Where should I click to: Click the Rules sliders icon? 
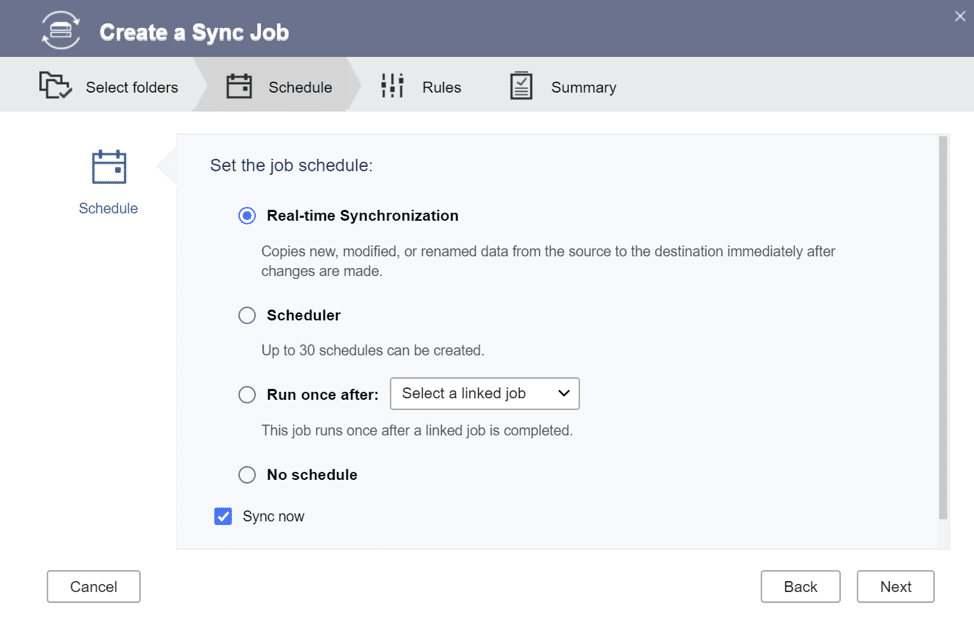pyautogui.click(x=393, y=86)
